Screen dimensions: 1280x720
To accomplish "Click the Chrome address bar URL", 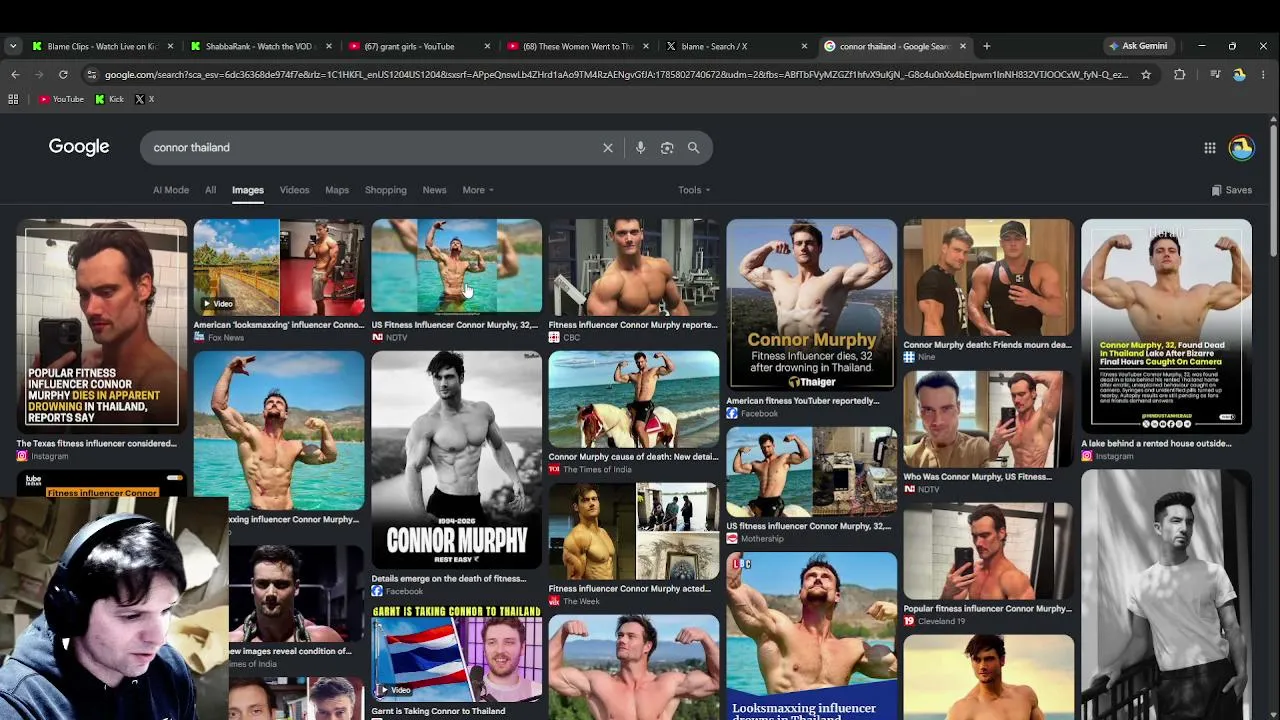I will 616,74.
